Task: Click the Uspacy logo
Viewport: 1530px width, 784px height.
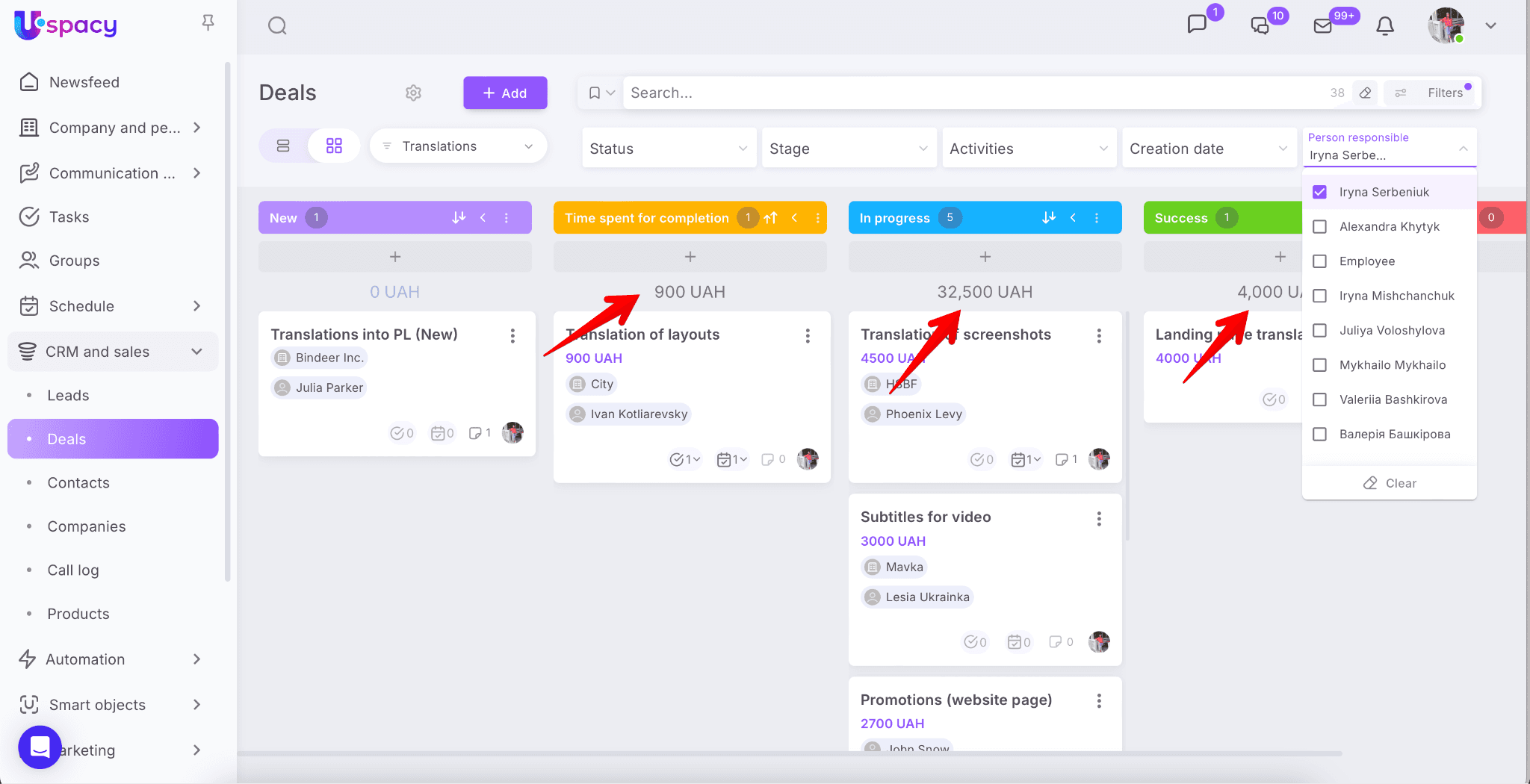Action: [66, 25]
